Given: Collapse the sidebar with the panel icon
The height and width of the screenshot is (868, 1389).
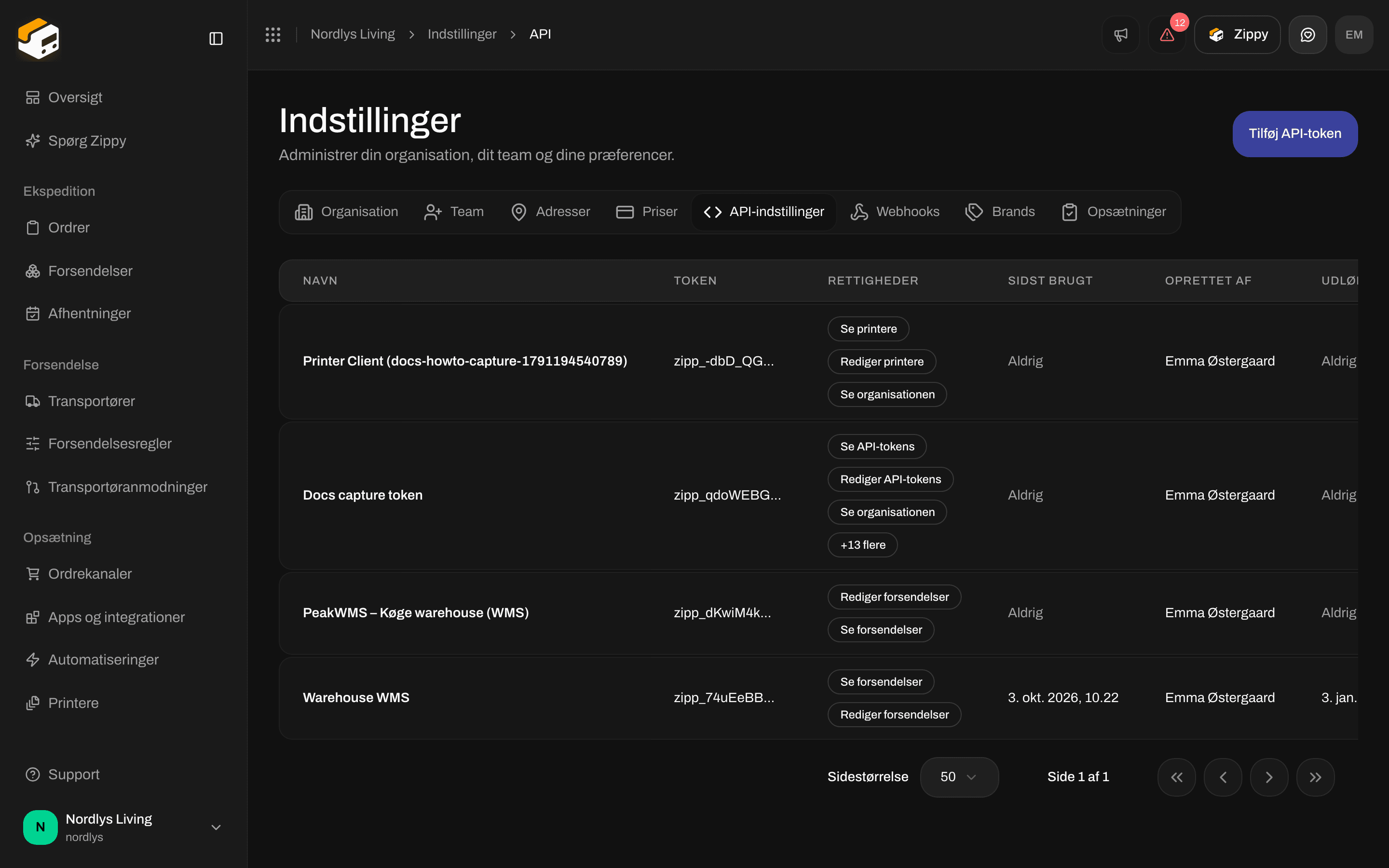Looking at the screenshot, I should [x=216, y=39].
